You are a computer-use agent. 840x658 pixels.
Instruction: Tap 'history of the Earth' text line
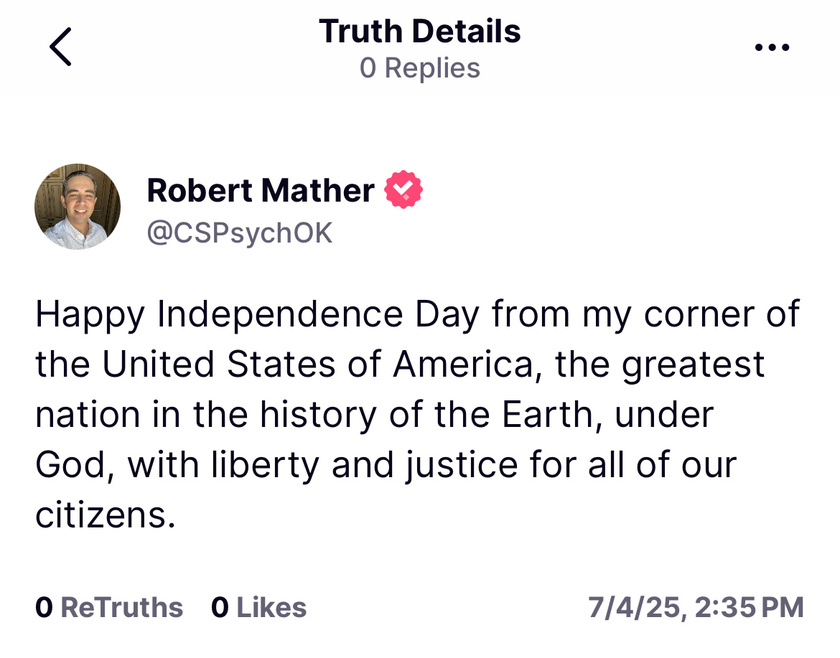[426, 414]
